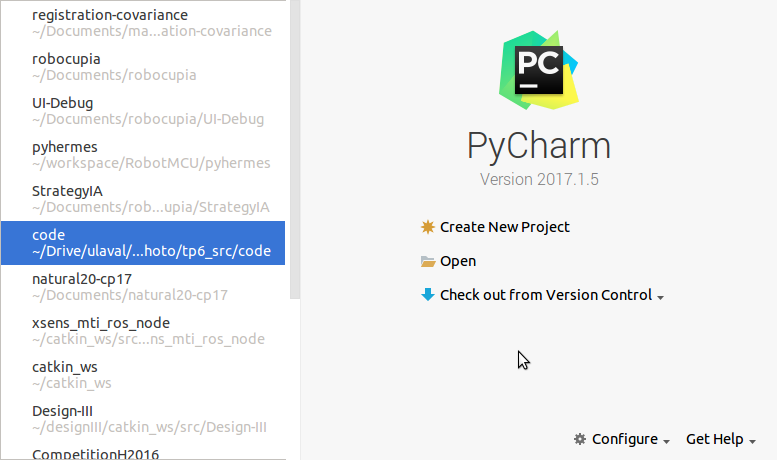Click the Version 2017.1.5 text
The width and height of the screenshot is (777, 460).
(539, 179)
